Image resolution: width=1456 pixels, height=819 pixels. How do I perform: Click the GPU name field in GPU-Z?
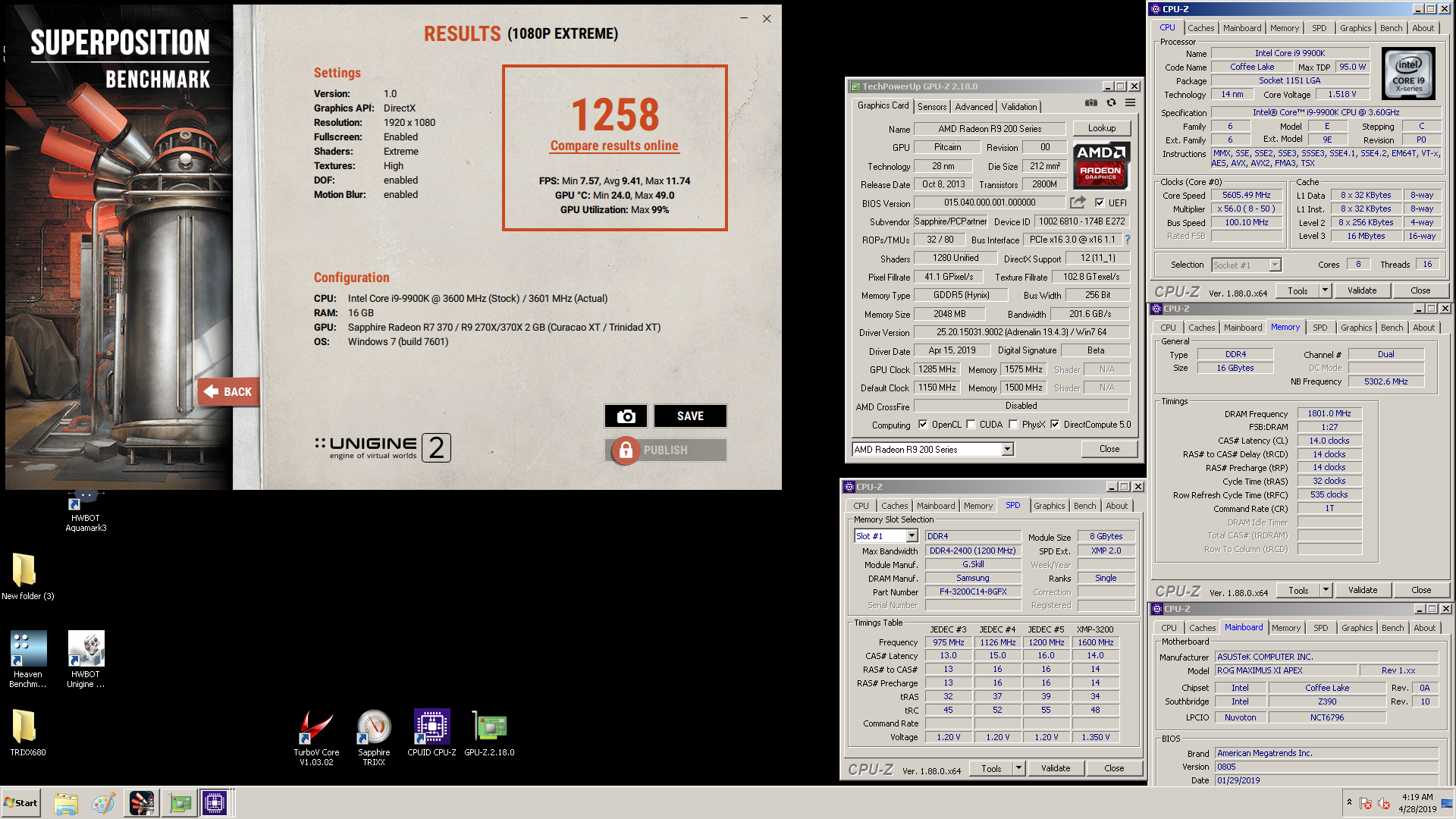(x=990, y=129)
